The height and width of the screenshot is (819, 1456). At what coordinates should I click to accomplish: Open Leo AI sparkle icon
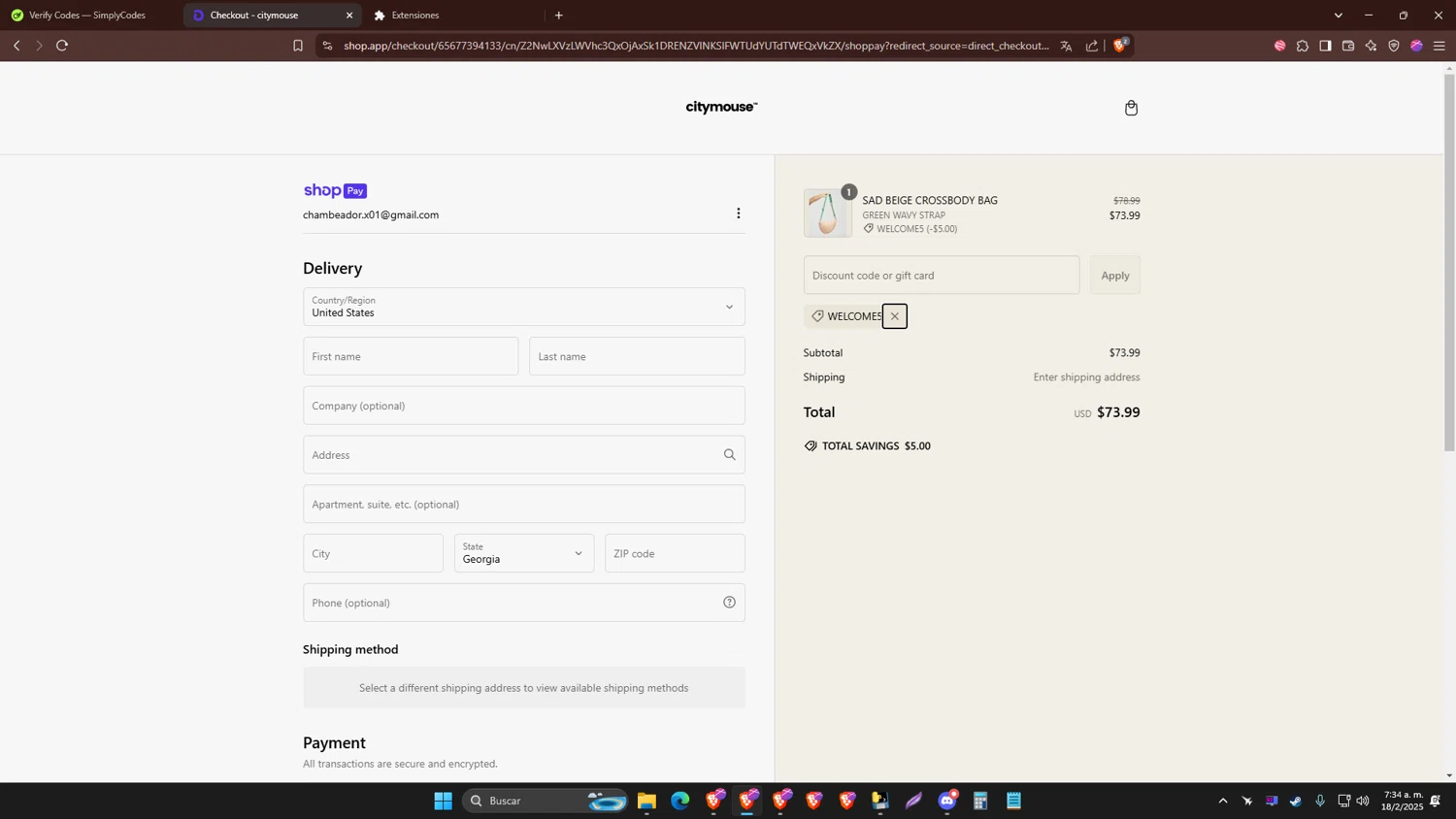1371,46
